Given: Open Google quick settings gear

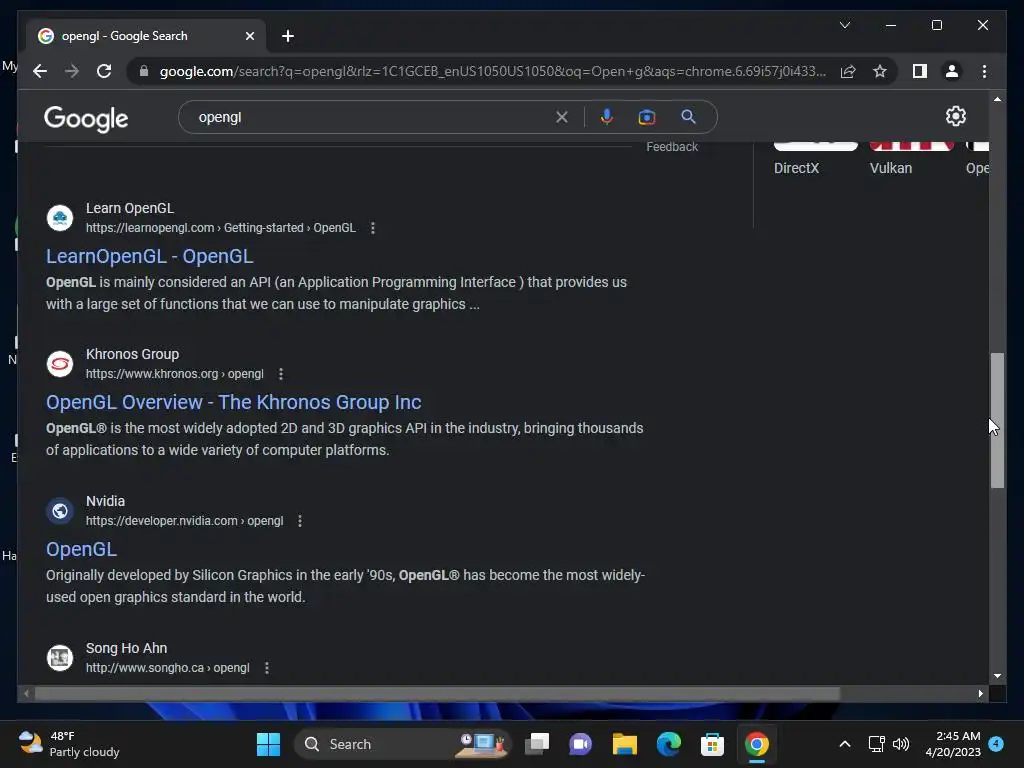Looking at the screenshot, I should click(955, 116).
